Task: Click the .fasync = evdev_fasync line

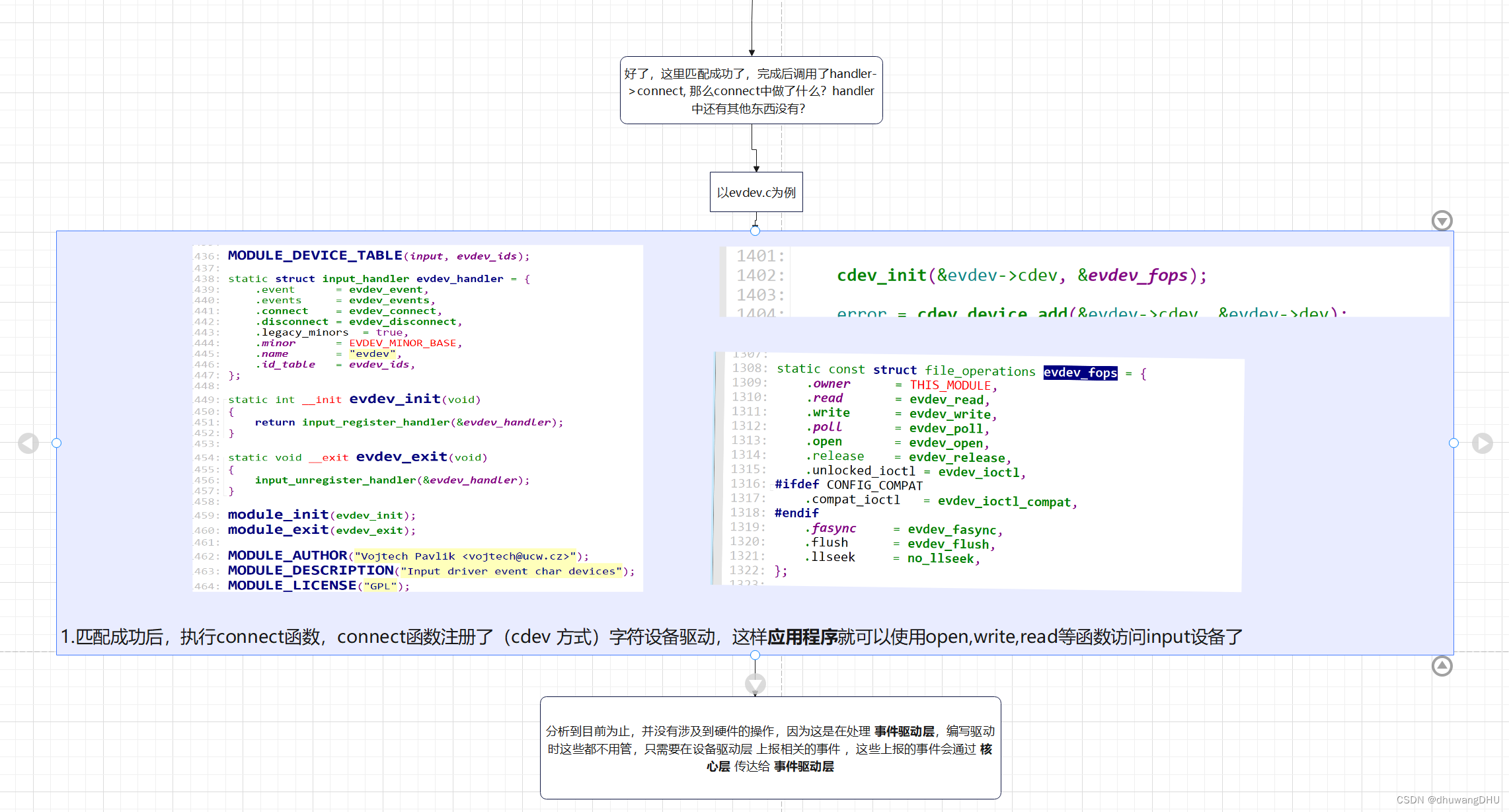Action: [x=904, y=529]
